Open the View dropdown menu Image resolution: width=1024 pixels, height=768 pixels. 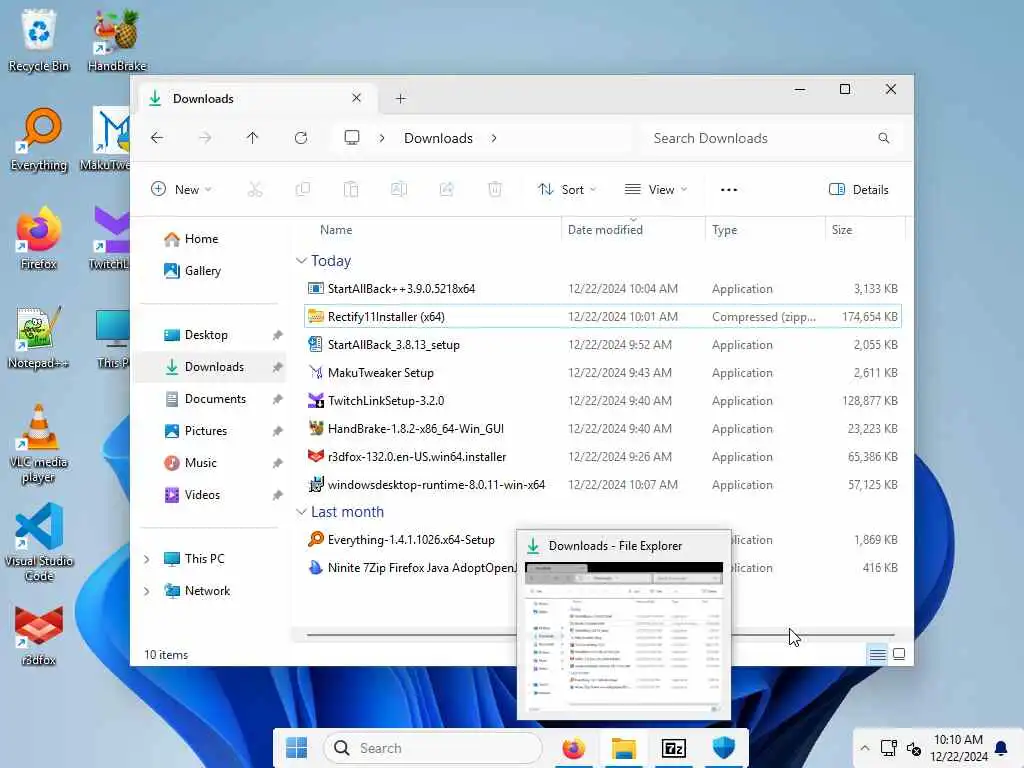coord(656,189)
